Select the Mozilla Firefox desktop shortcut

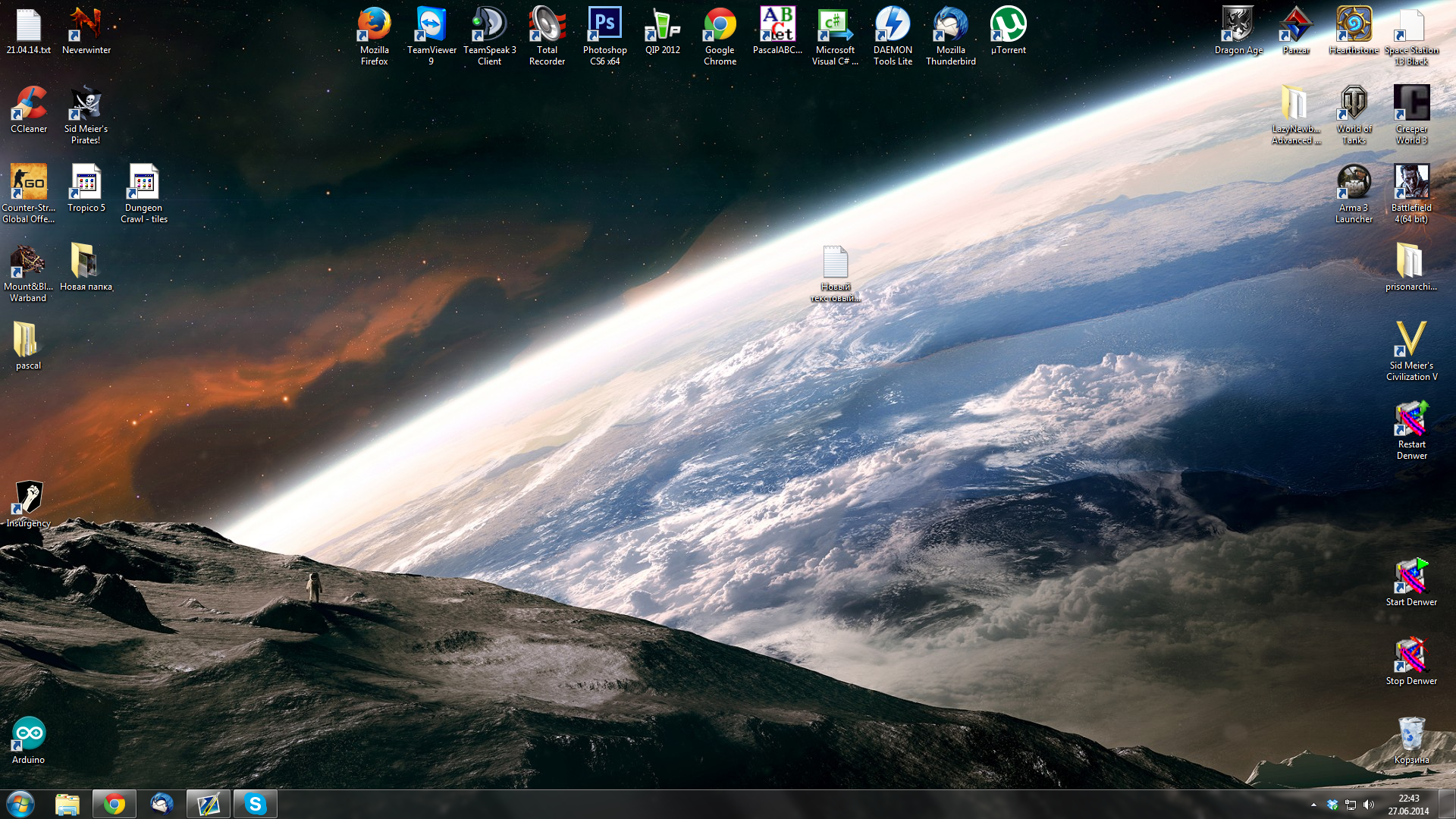[374, 36]
